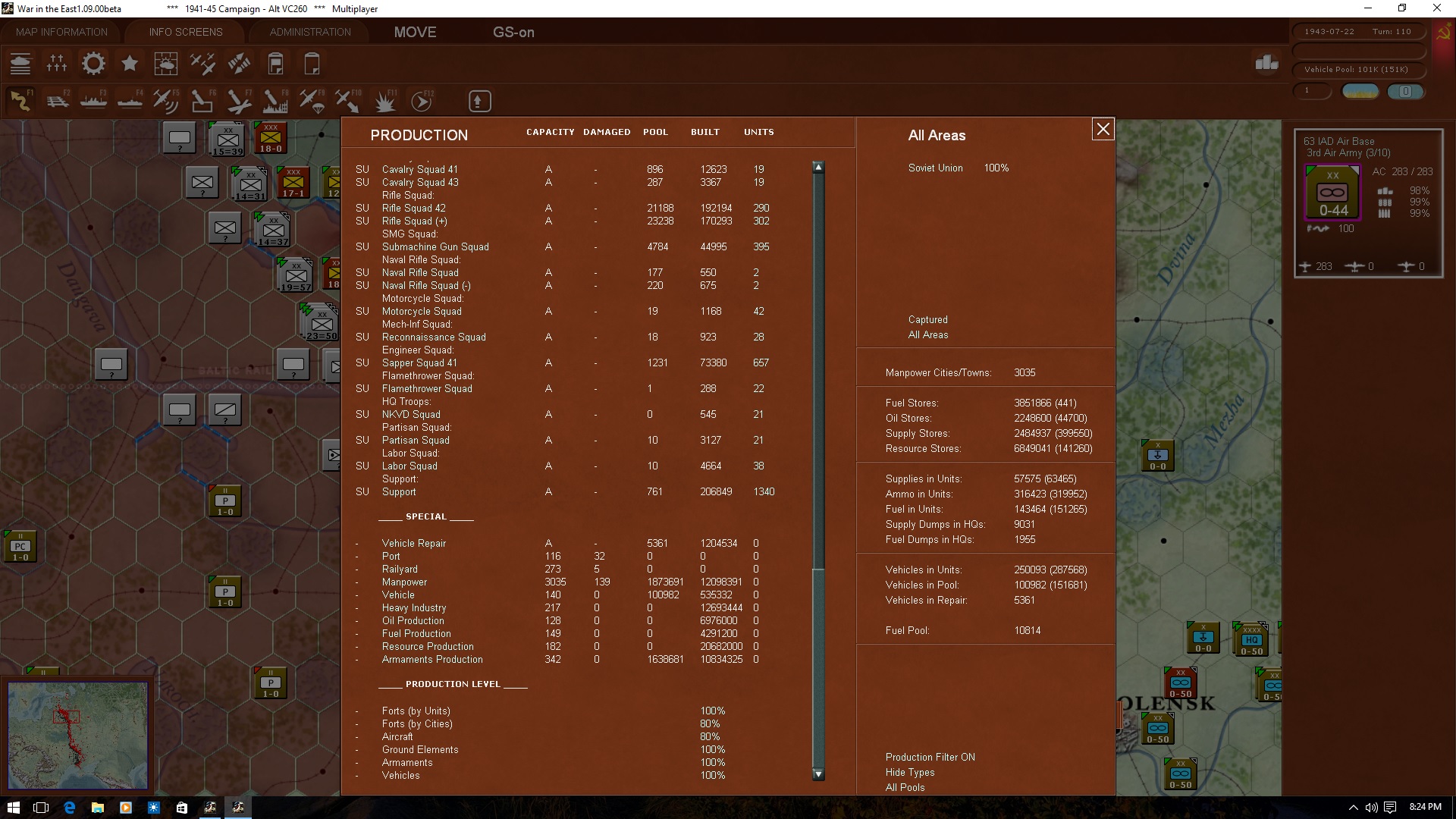Toggle Production Filter ON

pos(930,757)
